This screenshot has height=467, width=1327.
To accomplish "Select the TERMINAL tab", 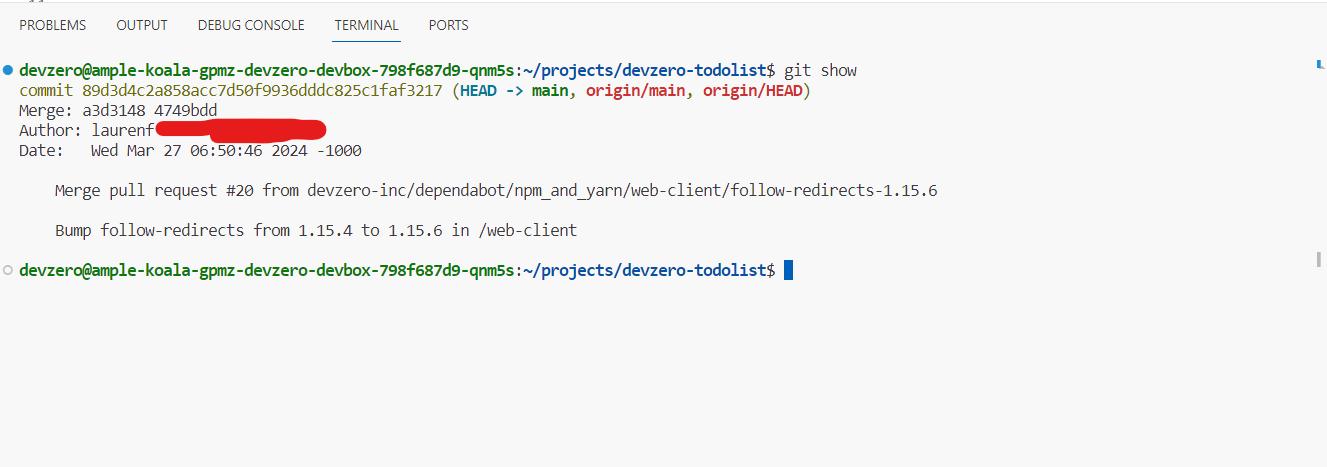I will pyautogui.click(x=367, y=25).
